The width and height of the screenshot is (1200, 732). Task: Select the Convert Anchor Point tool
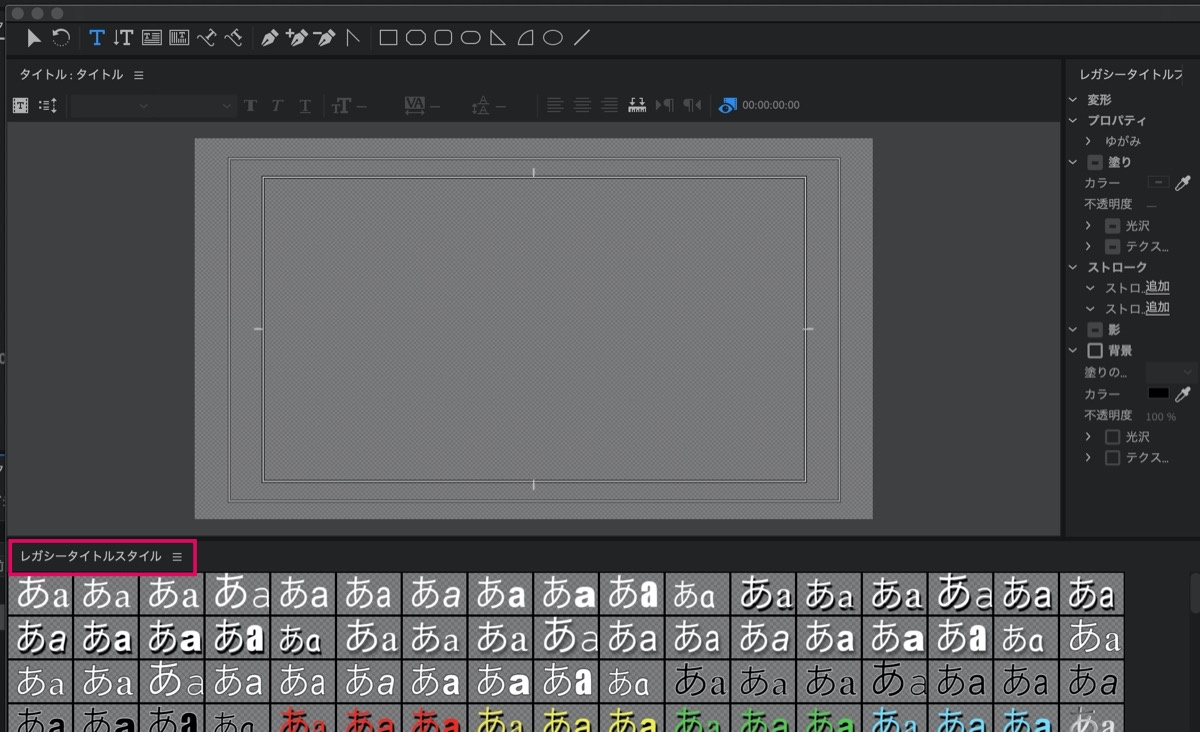click(352, 38)
